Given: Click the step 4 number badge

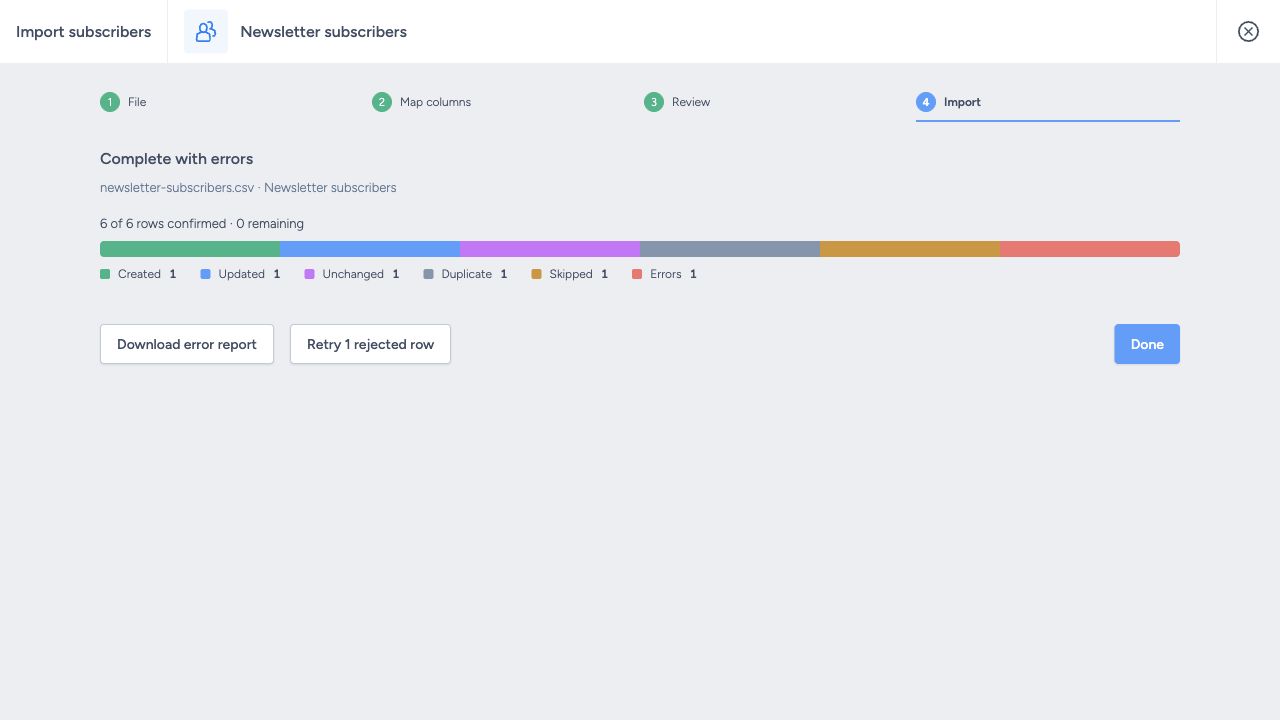Looking at the screenshot, I should coord(926,102).
